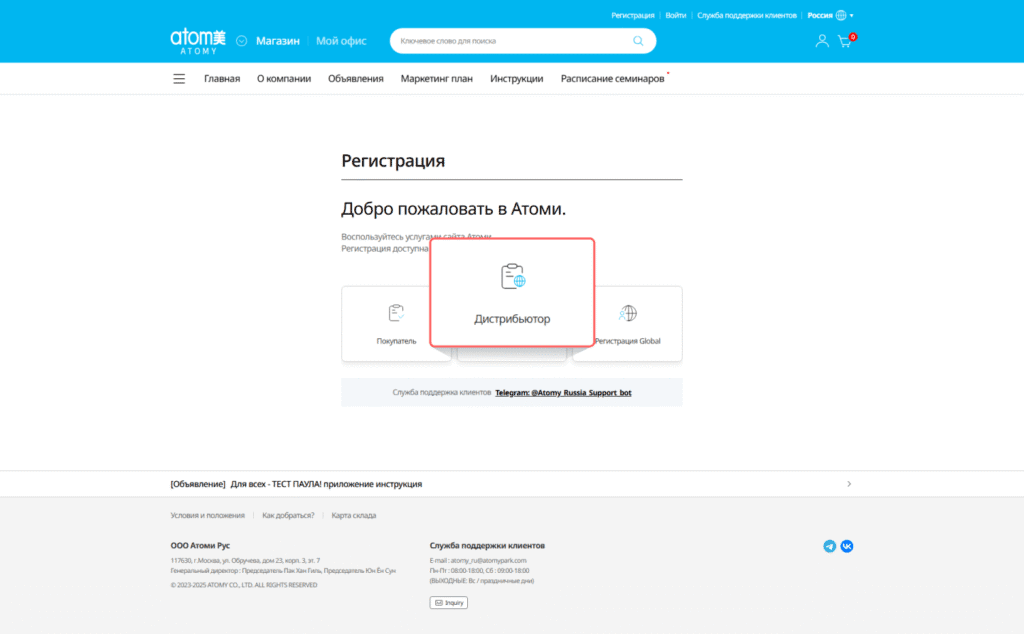
Task: Click the Войти link
Action: (676, 16)
